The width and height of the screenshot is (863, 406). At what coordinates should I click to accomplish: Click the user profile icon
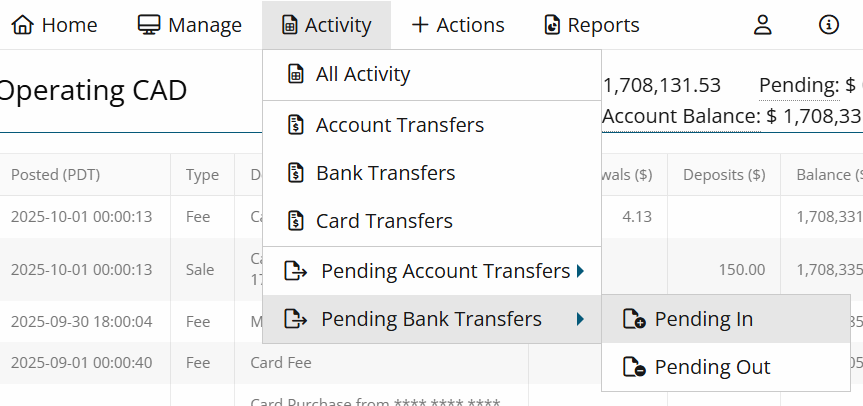[x=763, y=25]
